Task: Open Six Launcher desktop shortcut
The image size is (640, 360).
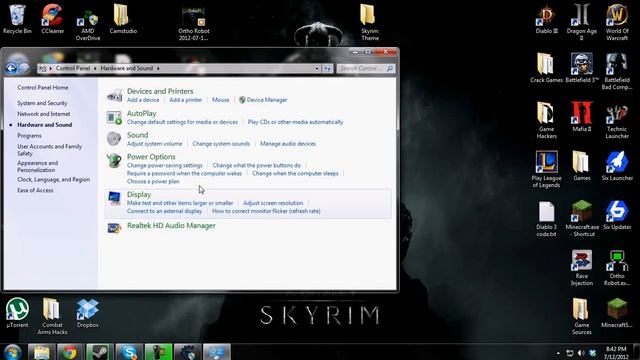Action: pyautogui.click(x=617, y=166)
